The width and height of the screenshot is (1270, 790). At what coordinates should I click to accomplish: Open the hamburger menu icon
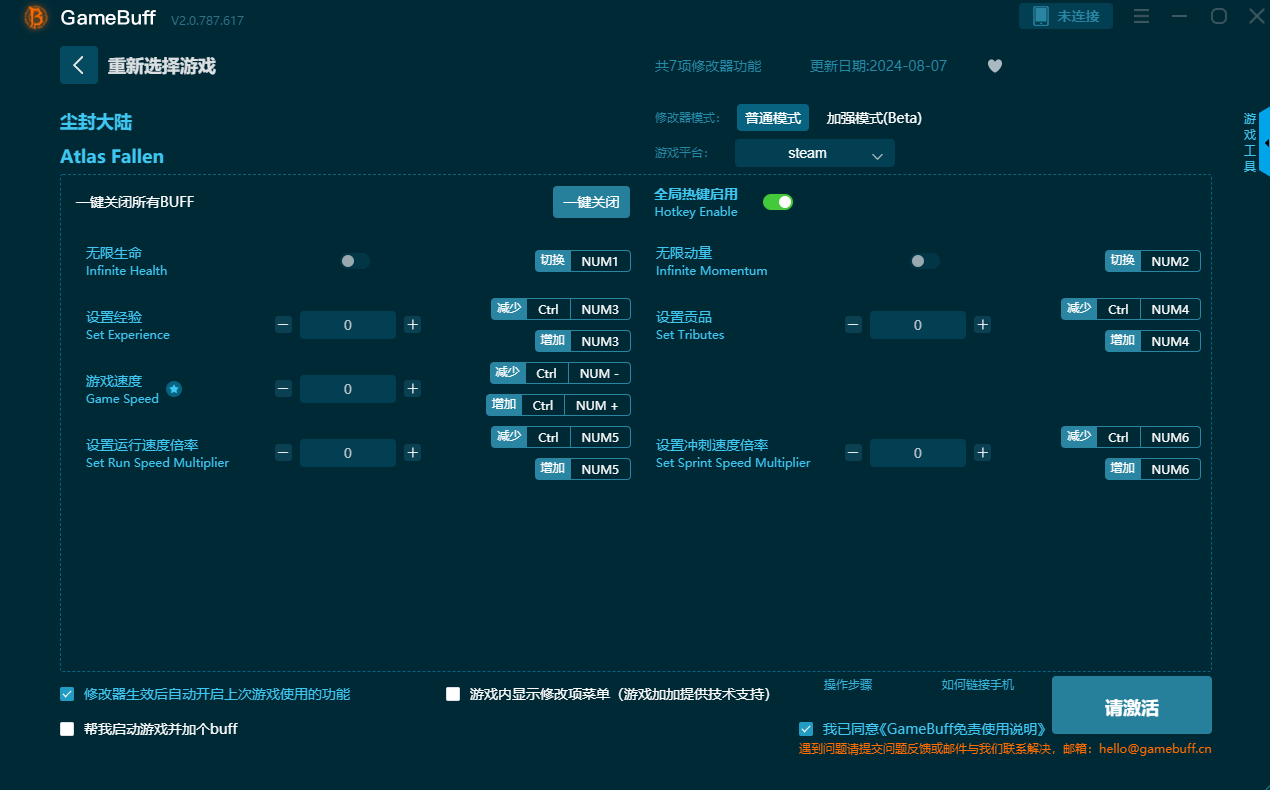click(1142, 16)
